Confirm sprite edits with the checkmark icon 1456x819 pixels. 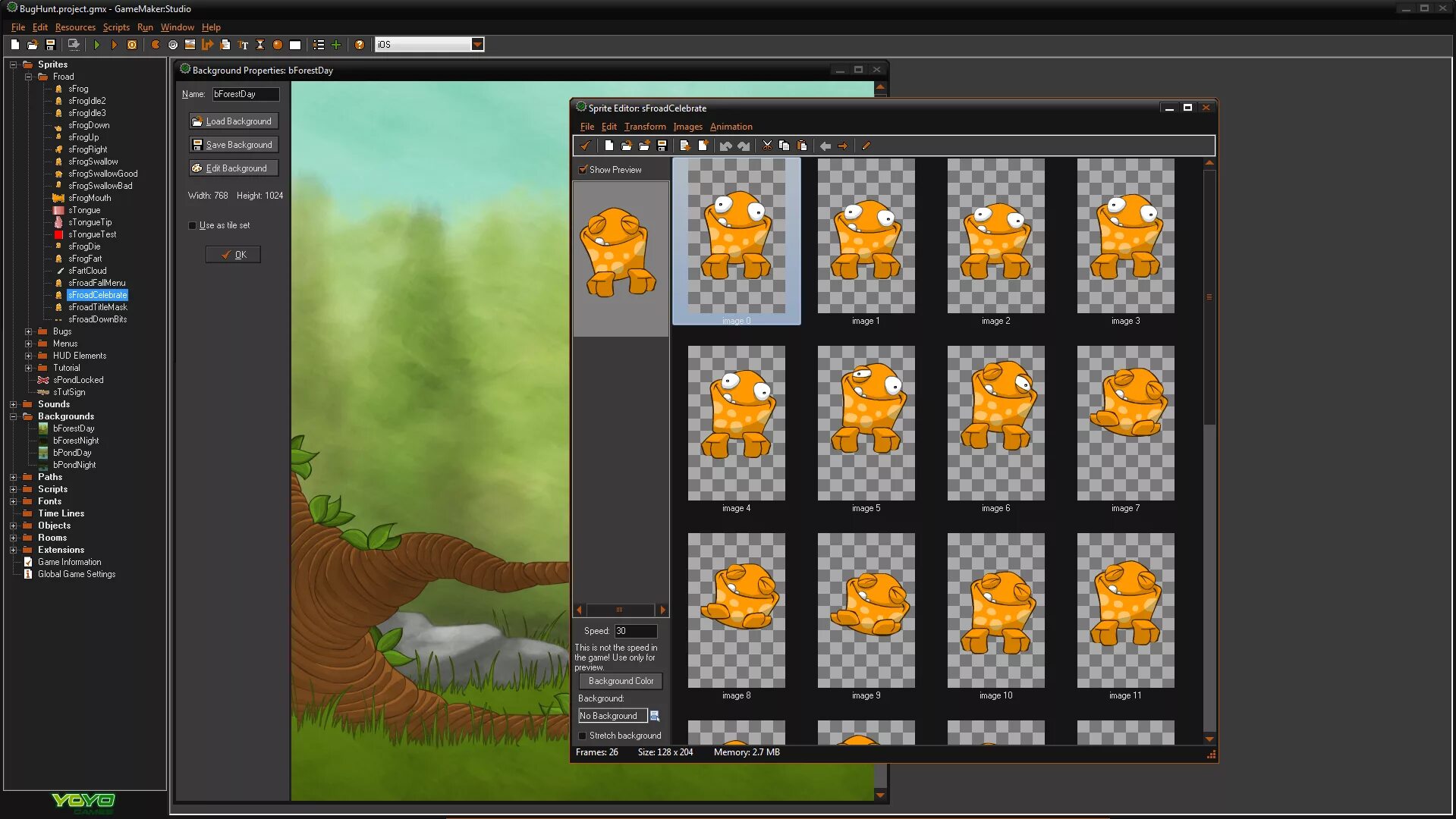[585, 146]
